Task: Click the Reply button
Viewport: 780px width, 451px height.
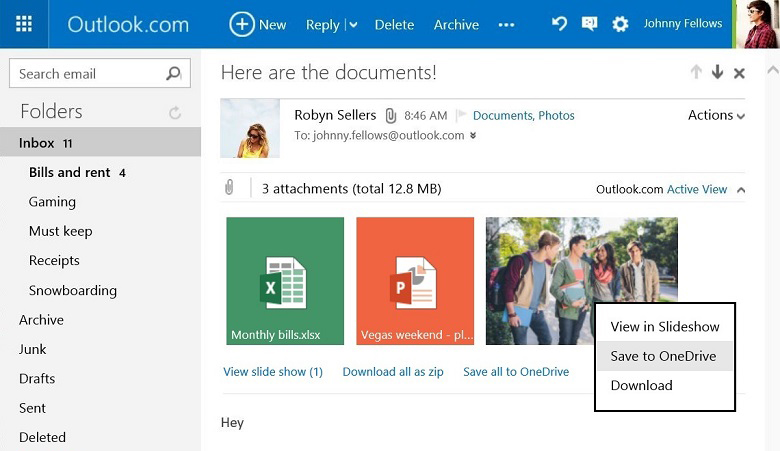Action: click(x=322, y=25)
